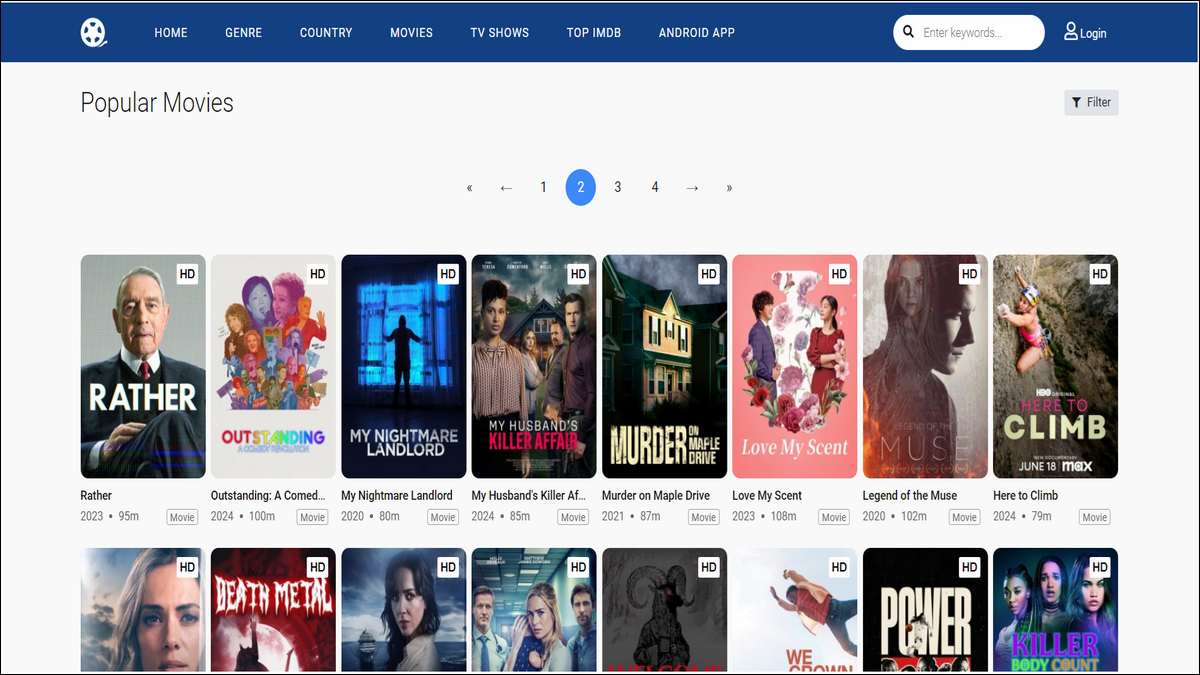
Task: Click HD badge on Outstanding poster
Action: coord(317,273)
